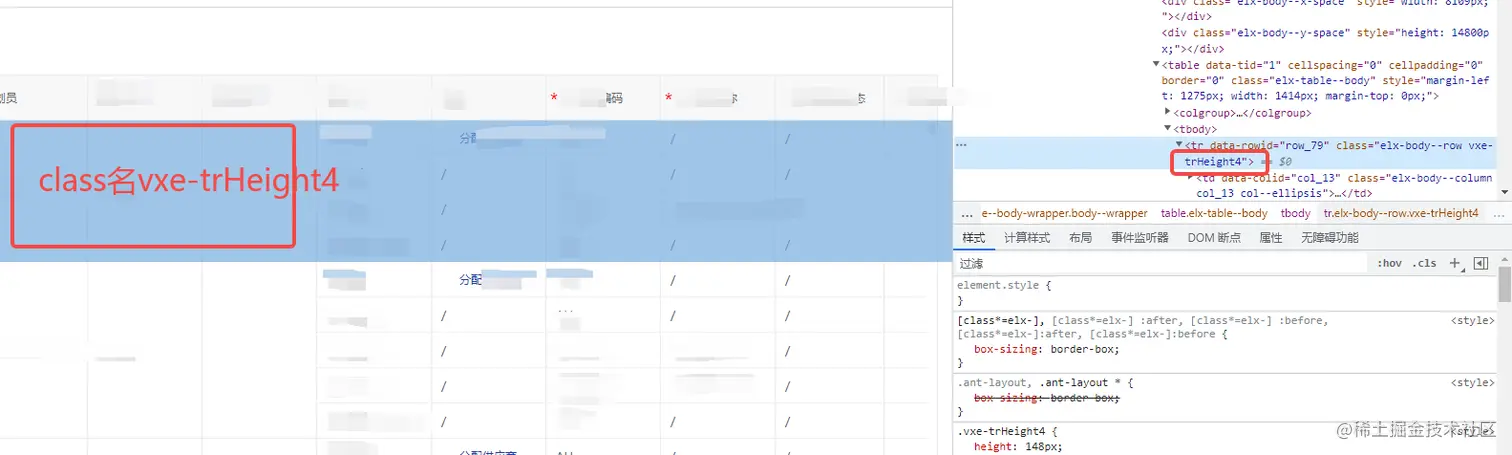
Task: Select the body--wrapper breadcrumb item
Action: [1064, 213]
